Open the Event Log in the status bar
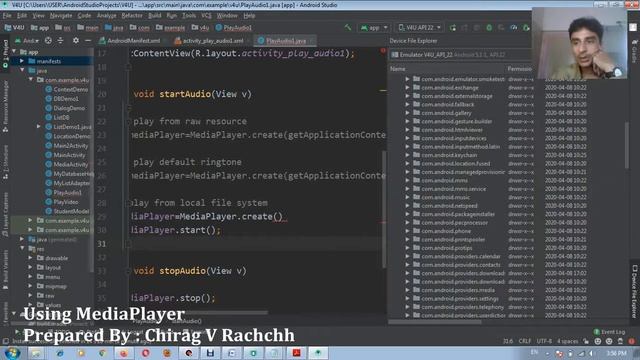The height and width of the screenshot is (360, 640). point(609,332)
